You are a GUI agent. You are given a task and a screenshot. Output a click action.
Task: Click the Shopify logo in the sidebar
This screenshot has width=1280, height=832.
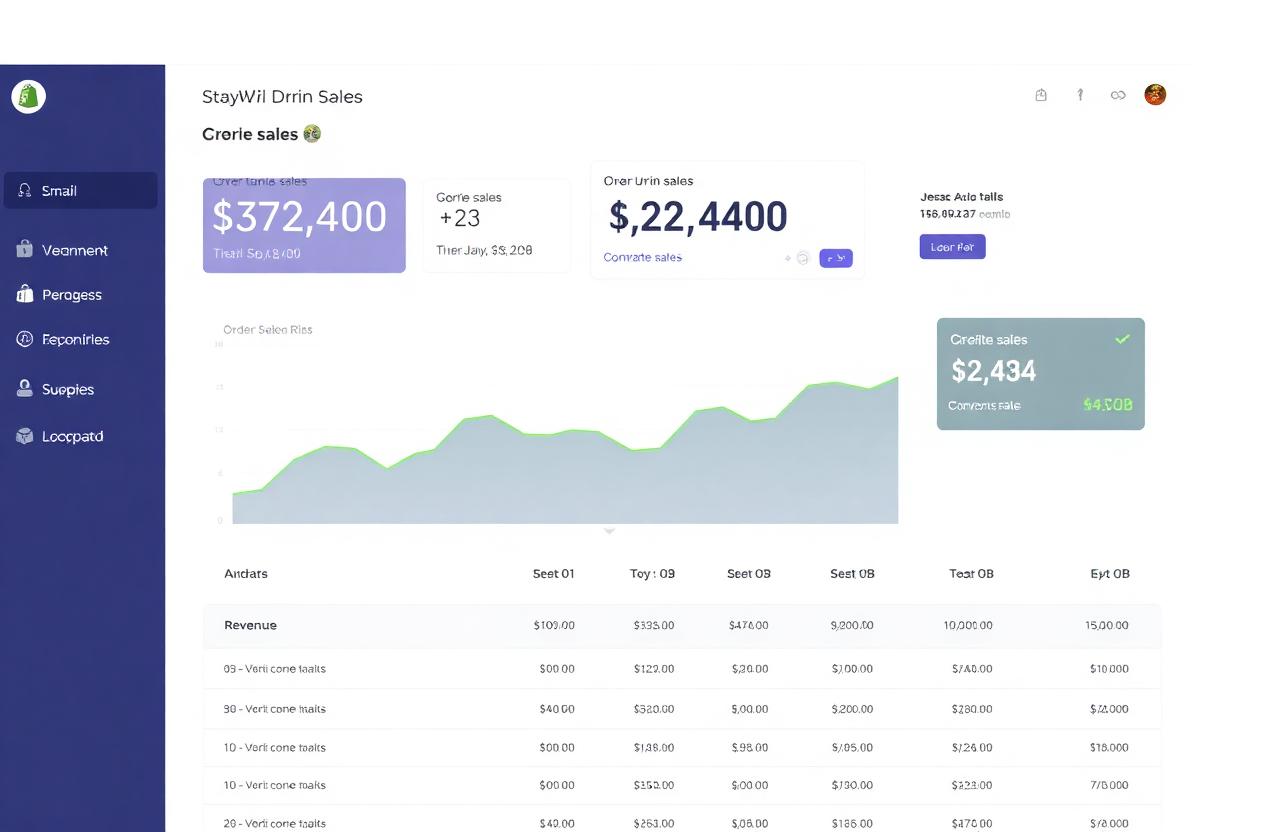coord(27,95)
